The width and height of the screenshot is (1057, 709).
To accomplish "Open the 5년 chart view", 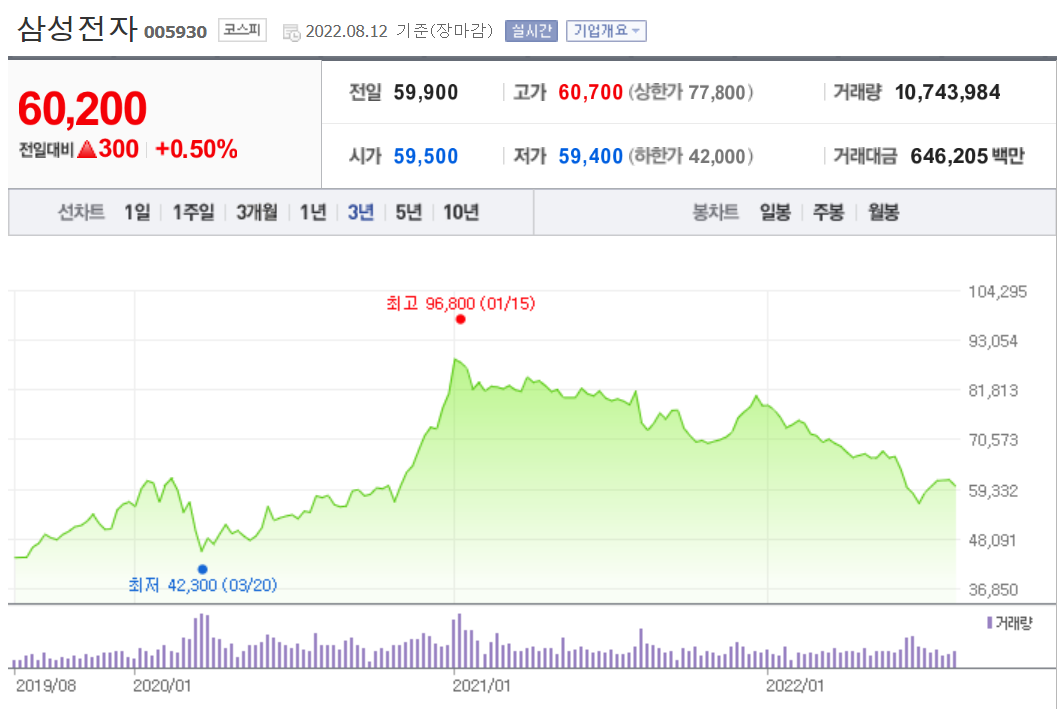I will tap(408, 213).
